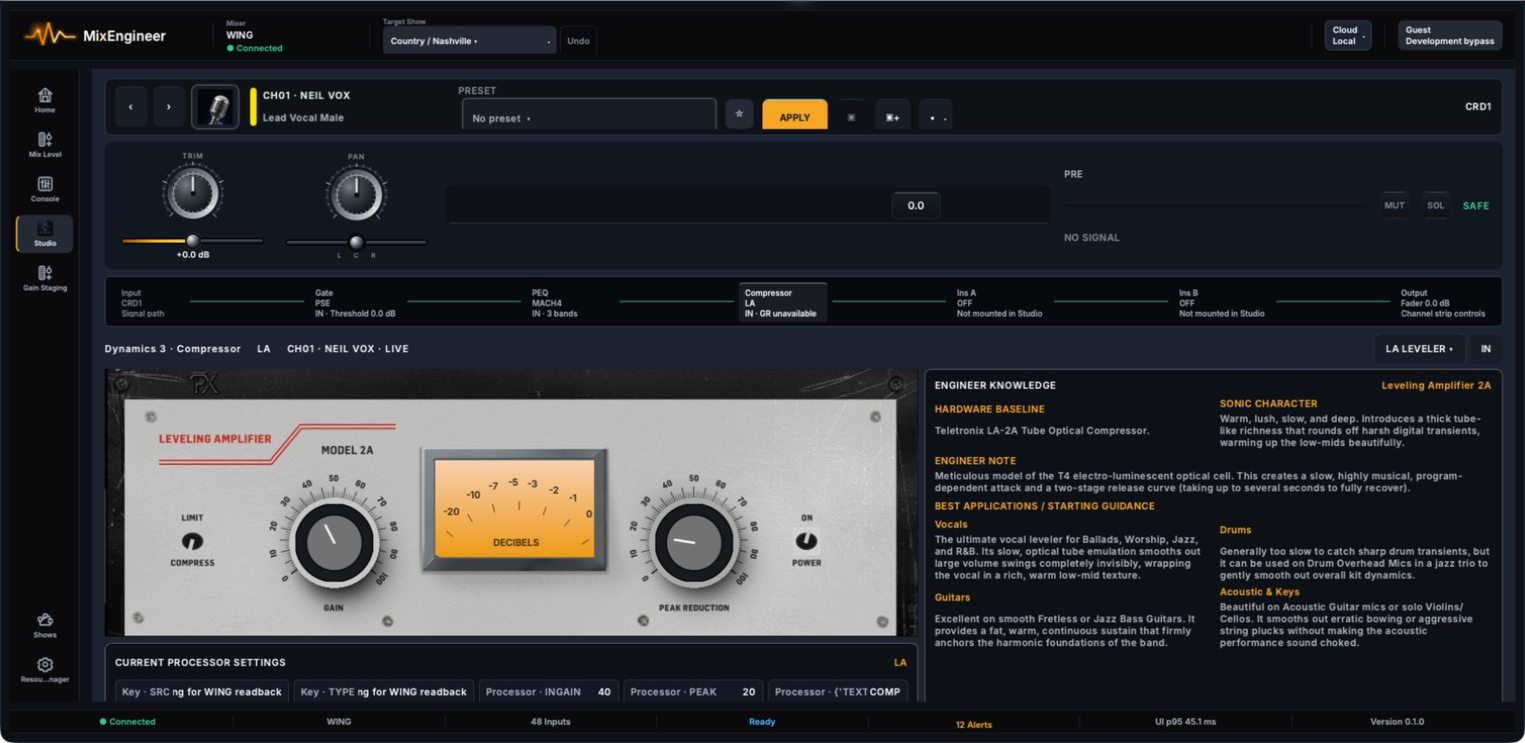This screenshot has width=1525, height=743.
Task: Click the trim slider handle
Action: click(192, 241)
